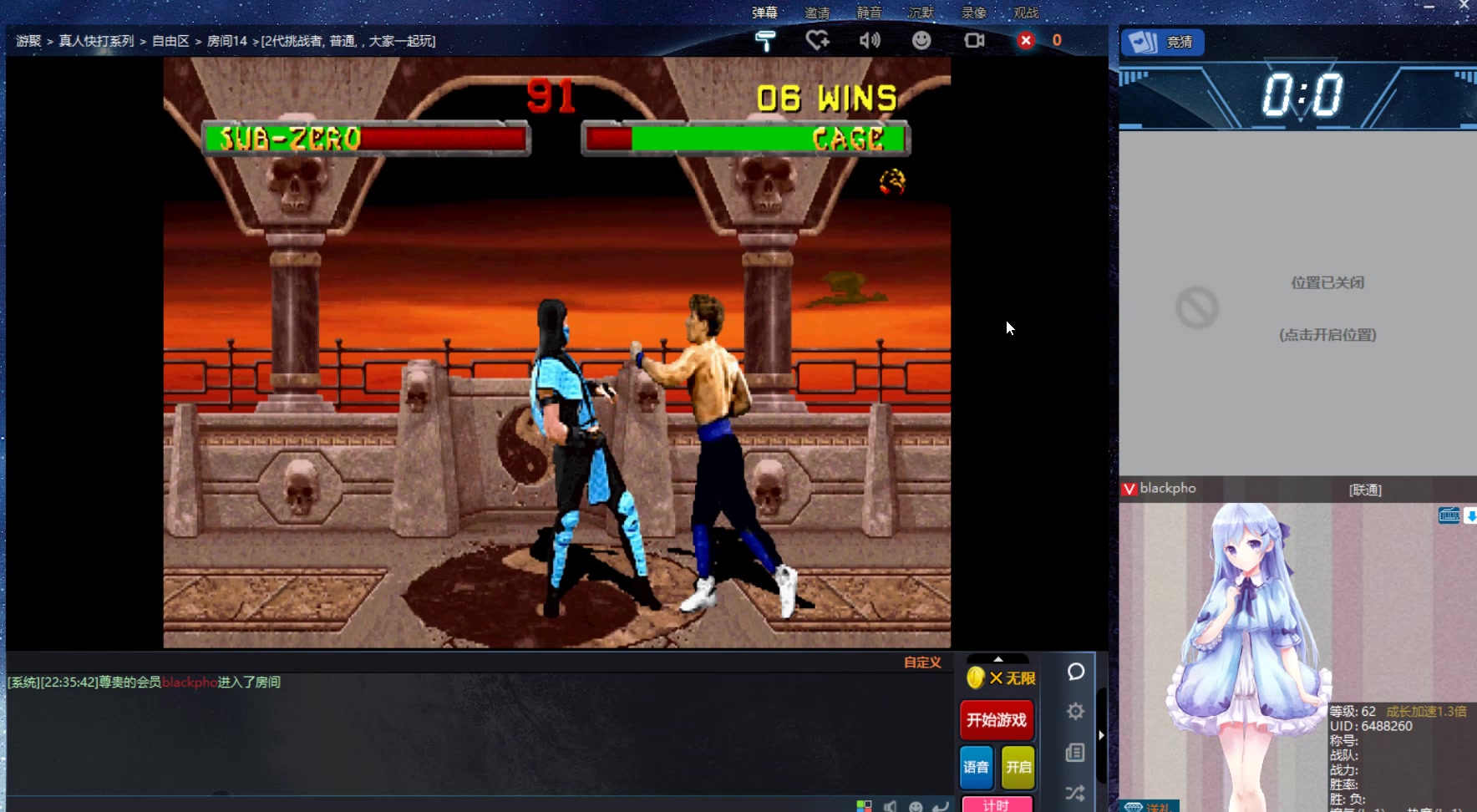Click the [联通] network label
The height and width of the screenshot is (812, 1477).
[1365, 490]
